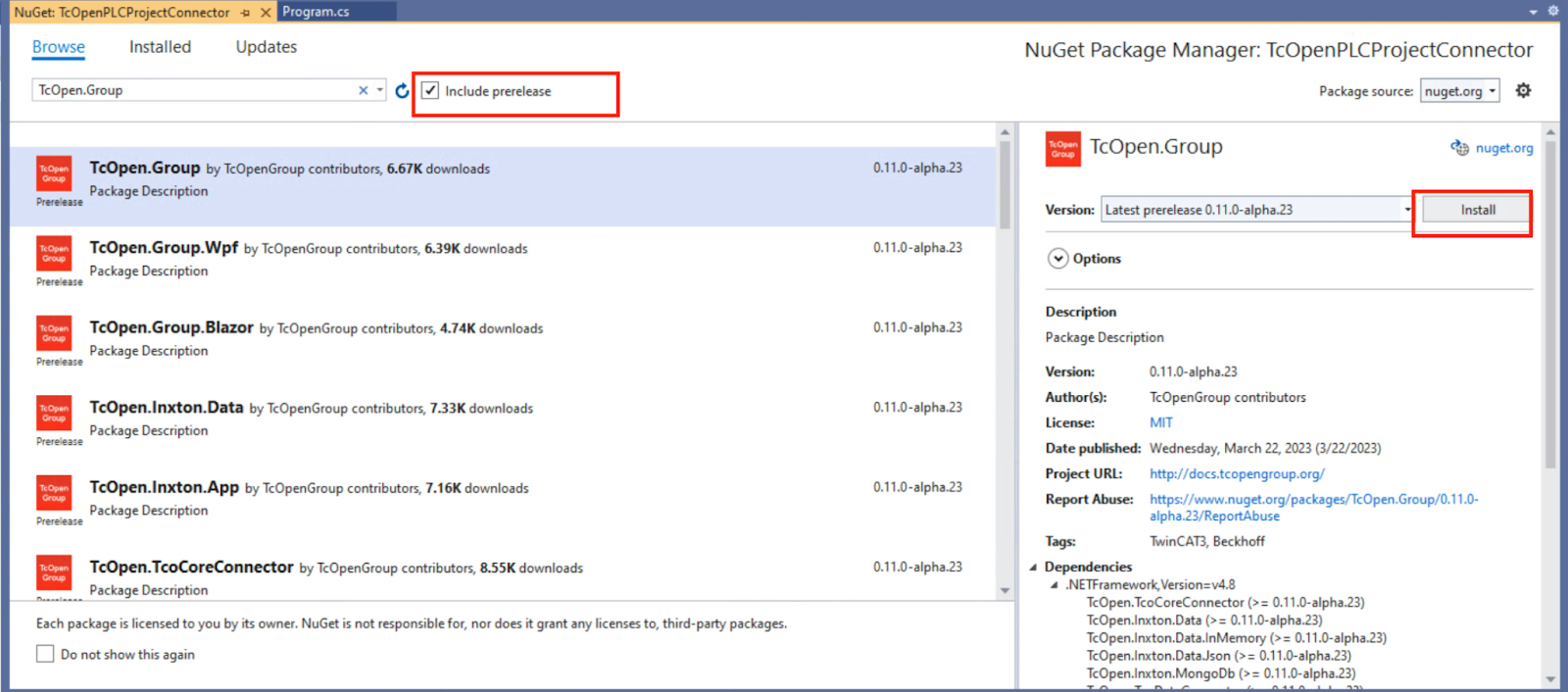This screenshot has width=1568, height=692.
Task: Select the TcOpen.Group.Wpf package row
Action: click(x=503, y=267)
